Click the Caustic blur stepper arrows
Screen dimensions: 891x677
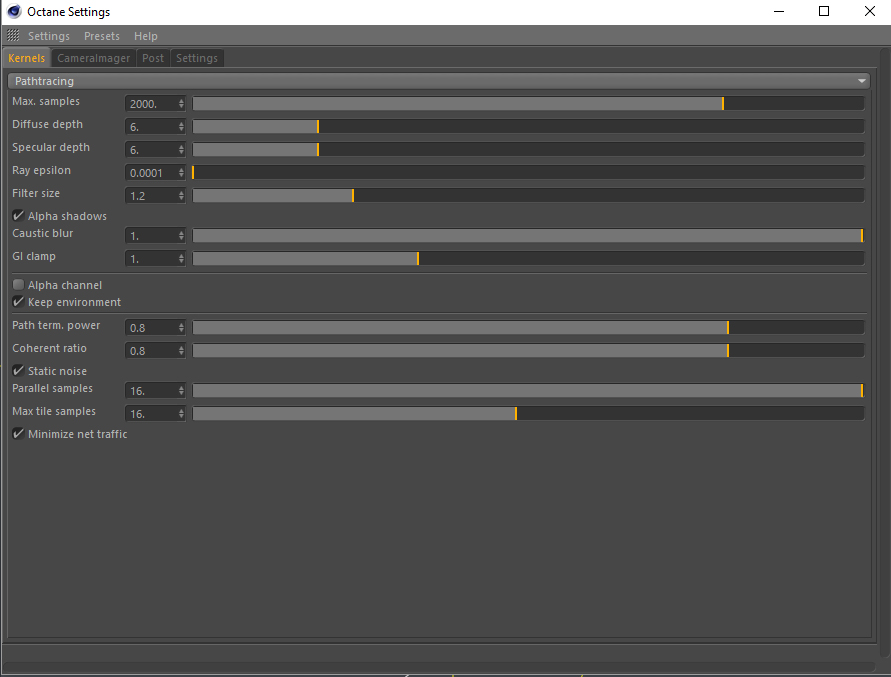(x=181, y=235)
